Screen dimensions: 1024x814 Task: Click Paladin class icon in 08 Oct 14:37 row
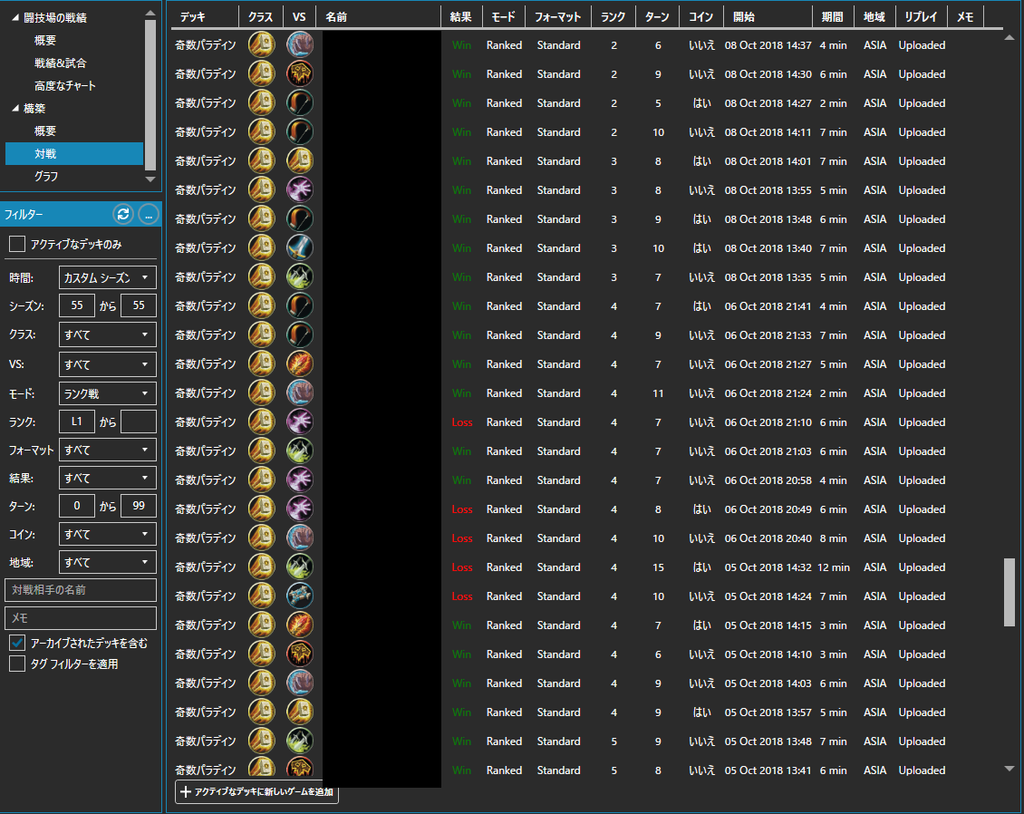pyautogui.click(x=261, y=45)
